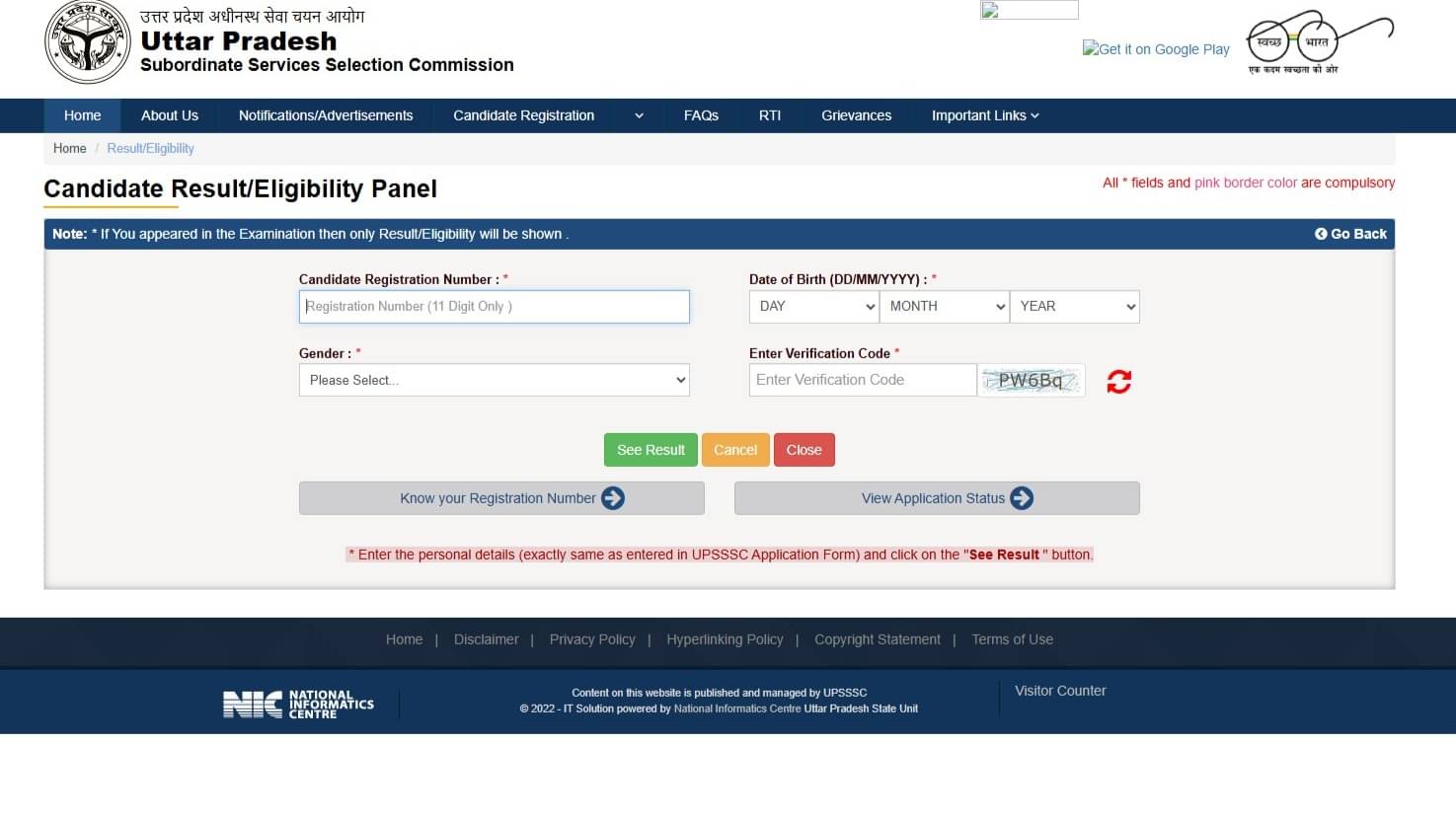Refresh the verification captcha code
The width and height of the screenshot is (1456, 818).
tap(1117, 382)
